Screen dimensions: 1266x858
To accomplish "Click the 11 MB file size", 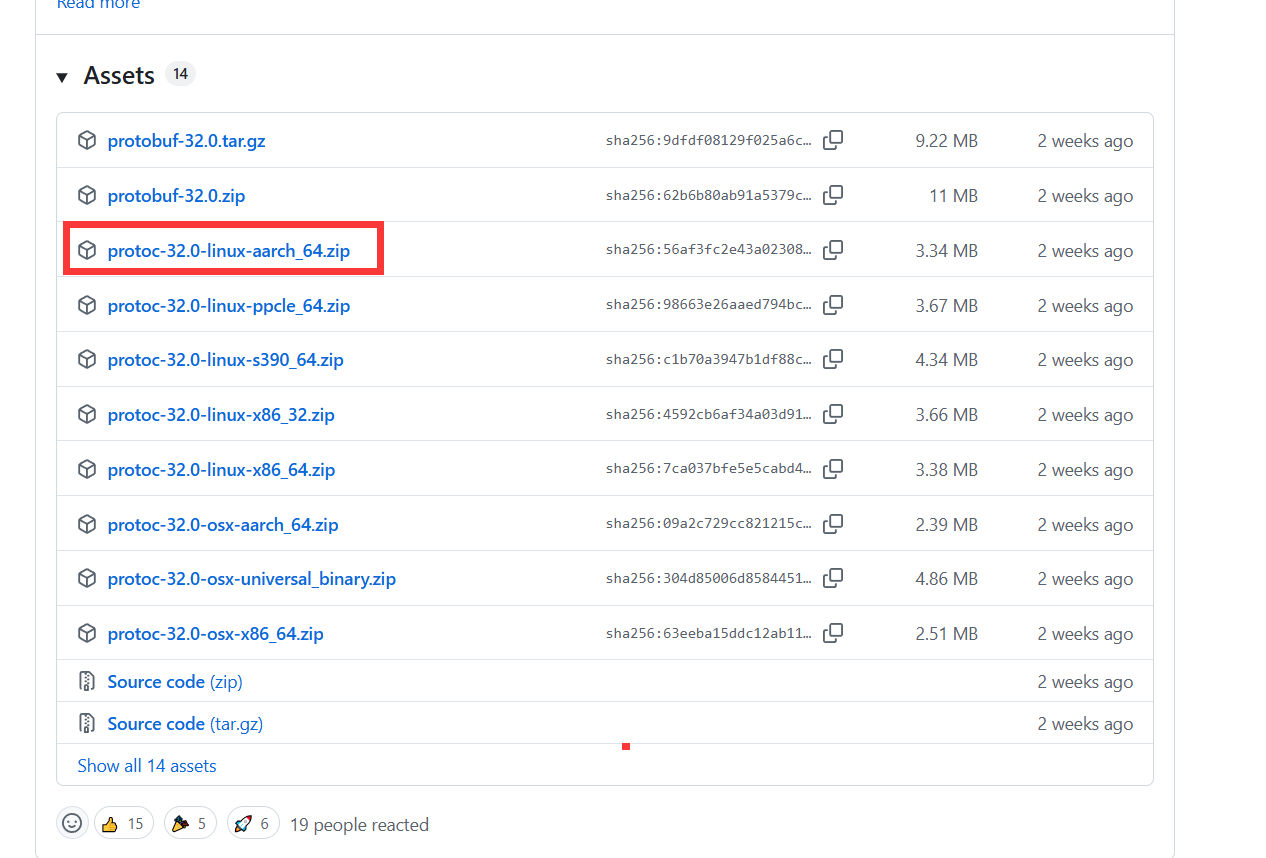I will coord(953,196).
